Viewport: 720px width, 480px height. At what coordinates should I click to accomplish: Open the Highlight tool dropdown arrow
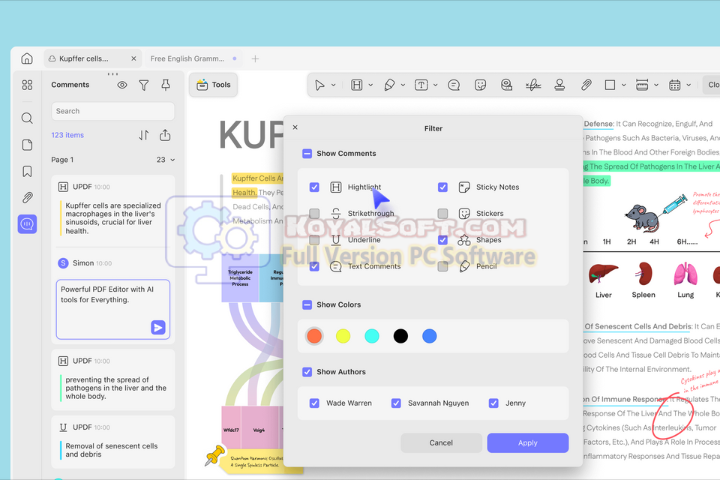[371, 85]
